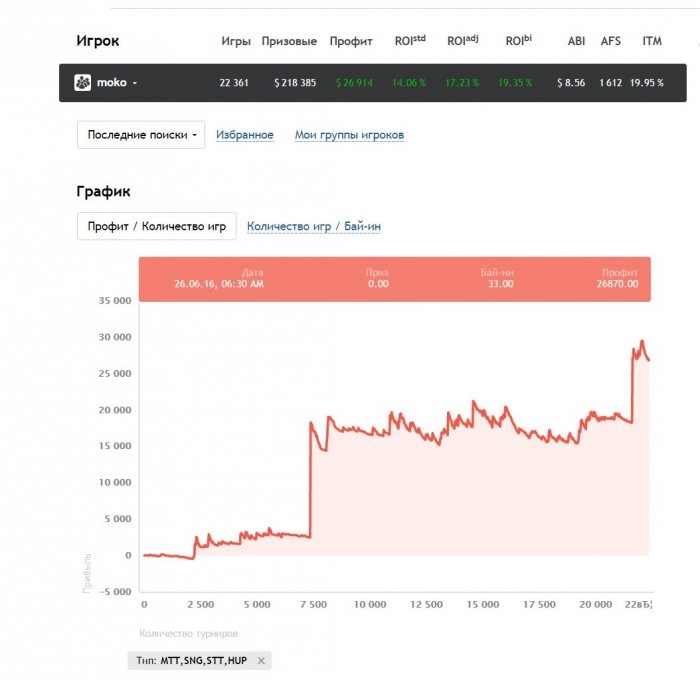The image size is (700, 680).
Task: Remove the MTT,SNG,STT,HUP type filter
Action: point(261,661)
